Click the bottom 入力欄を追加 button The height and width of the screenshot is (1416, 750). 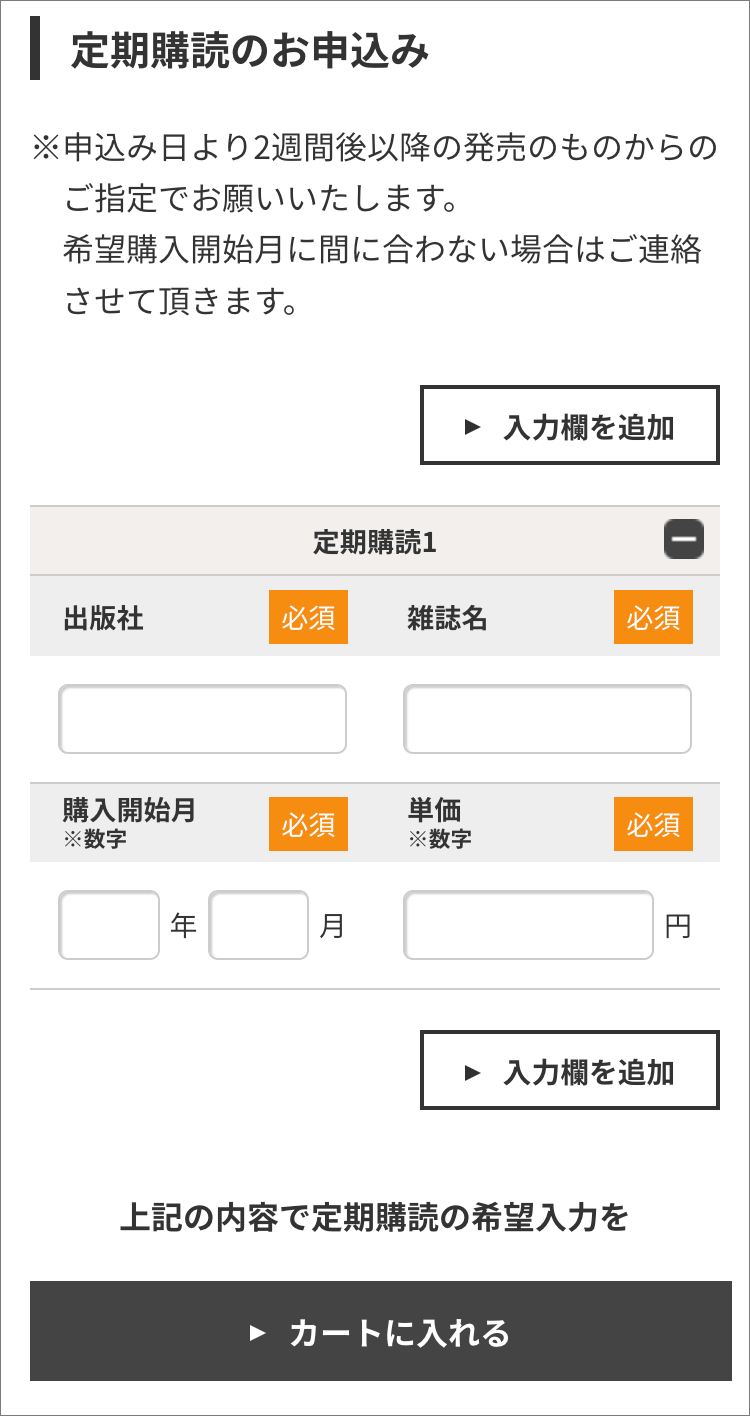tap(569, 1071)
